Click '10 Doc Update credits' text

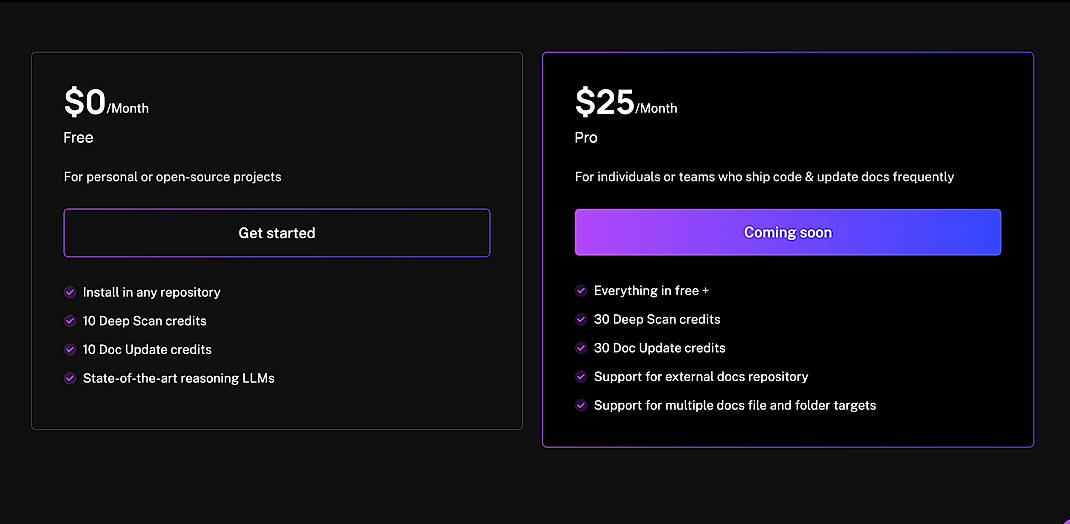[147, 349]
